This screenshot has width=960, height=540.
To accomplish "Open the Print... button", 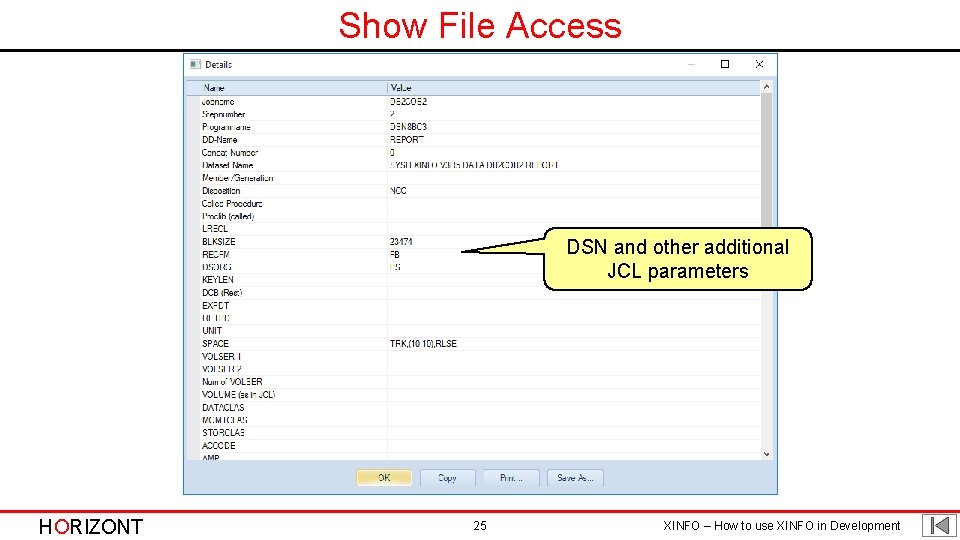I will 511,478.
